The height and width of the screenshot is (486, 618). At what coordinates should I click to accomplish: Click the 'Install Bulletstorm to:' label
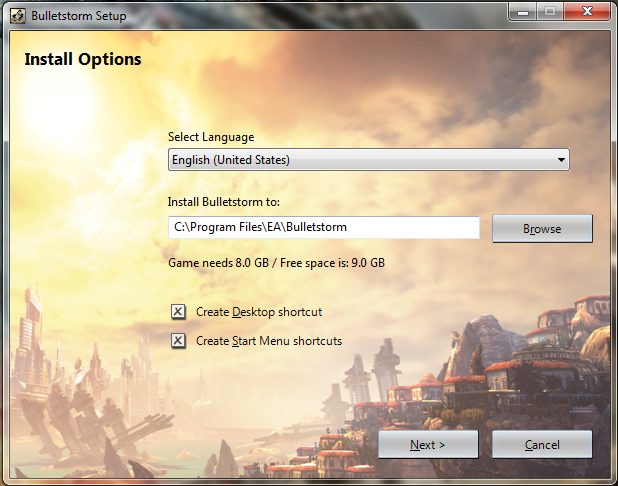[x=223, y=202]
